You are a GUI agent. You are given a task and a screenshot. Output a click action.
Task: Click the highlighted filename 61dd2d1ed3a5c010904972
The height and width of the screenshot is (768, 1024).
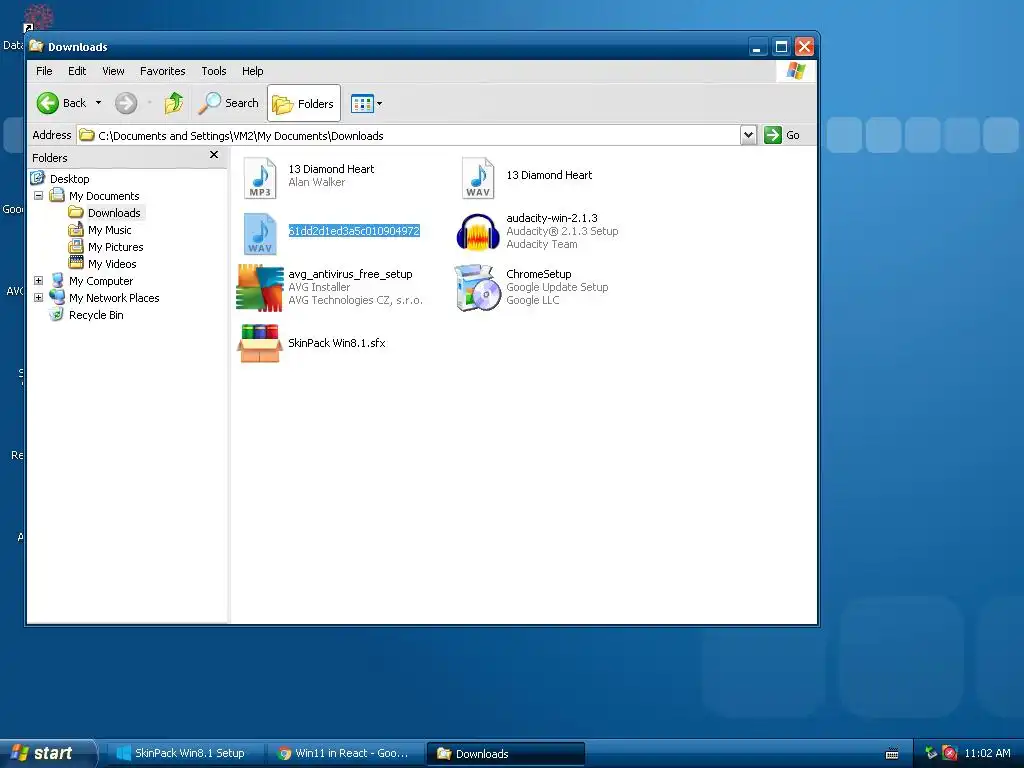[354, 231]
